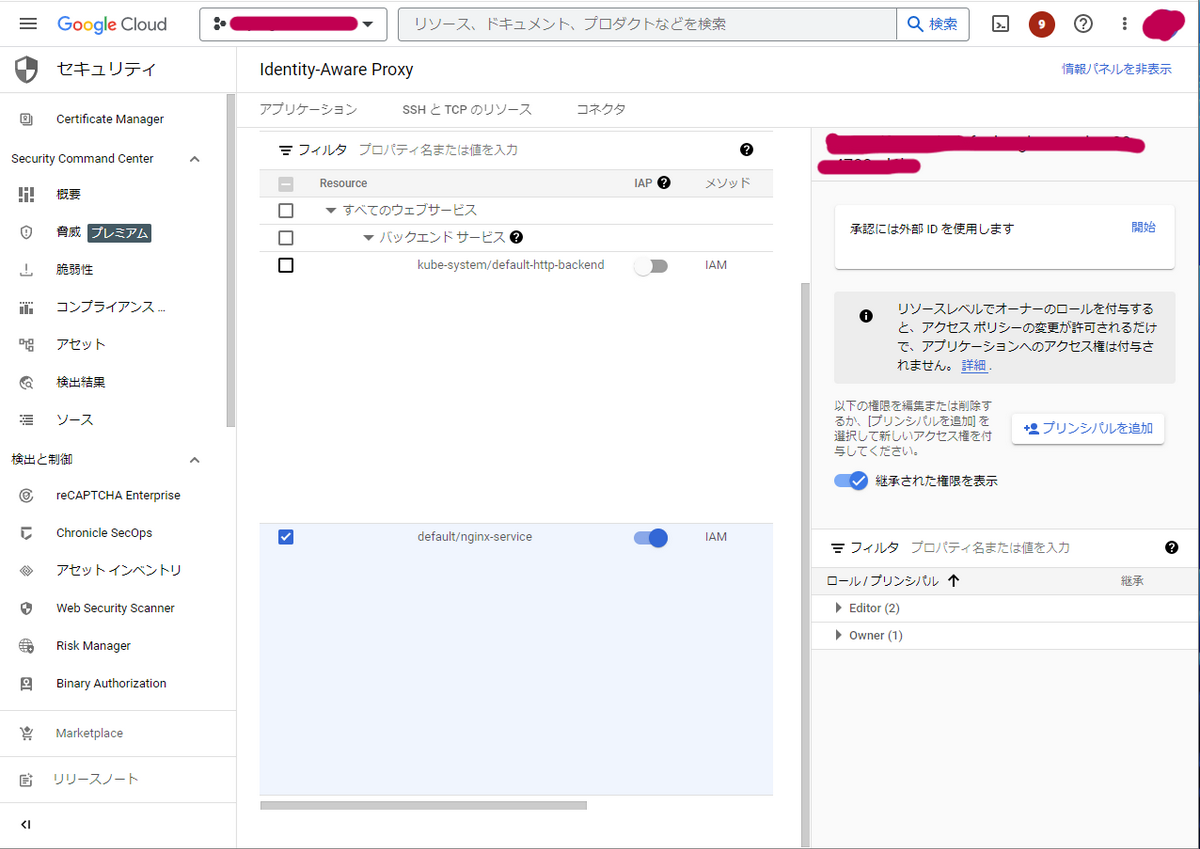Check the kube-system/default-http-backend checkbox
The height and width of the screenshot is (849, 1200).
pos(286,265)
